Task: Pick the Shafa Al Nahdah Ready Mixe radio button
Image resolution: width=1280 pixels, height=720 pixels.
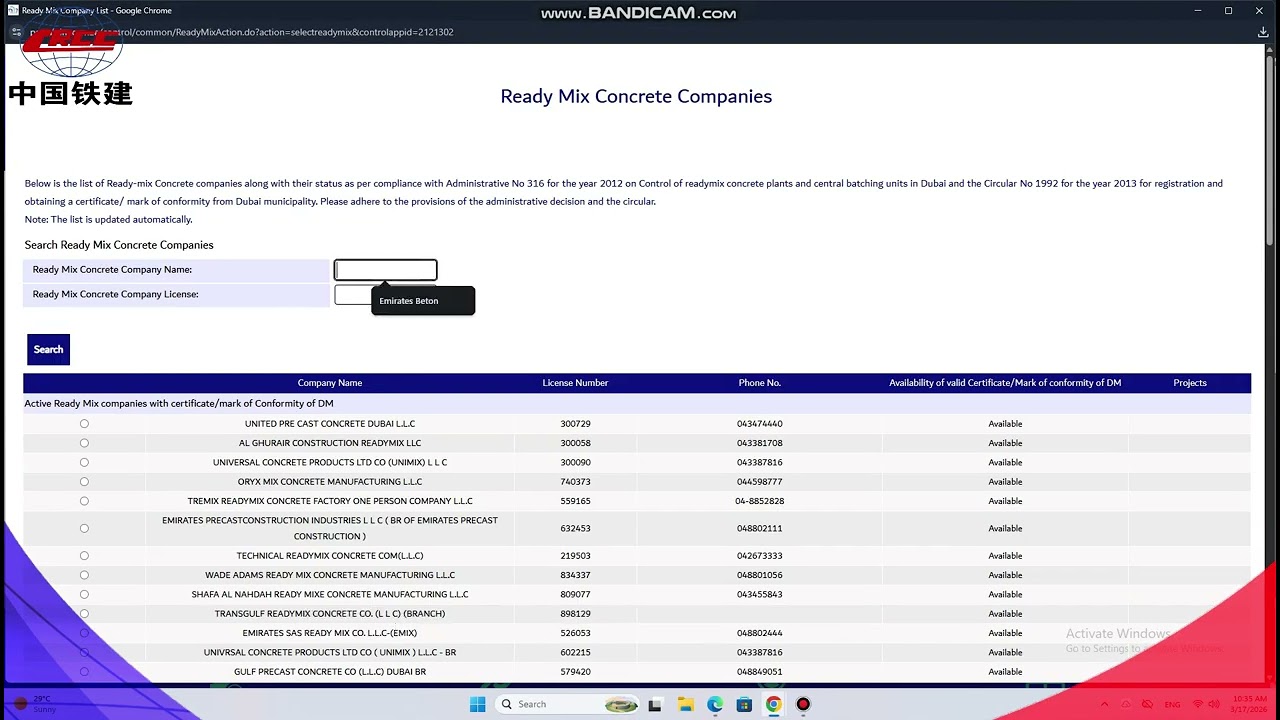Action: 84,594
